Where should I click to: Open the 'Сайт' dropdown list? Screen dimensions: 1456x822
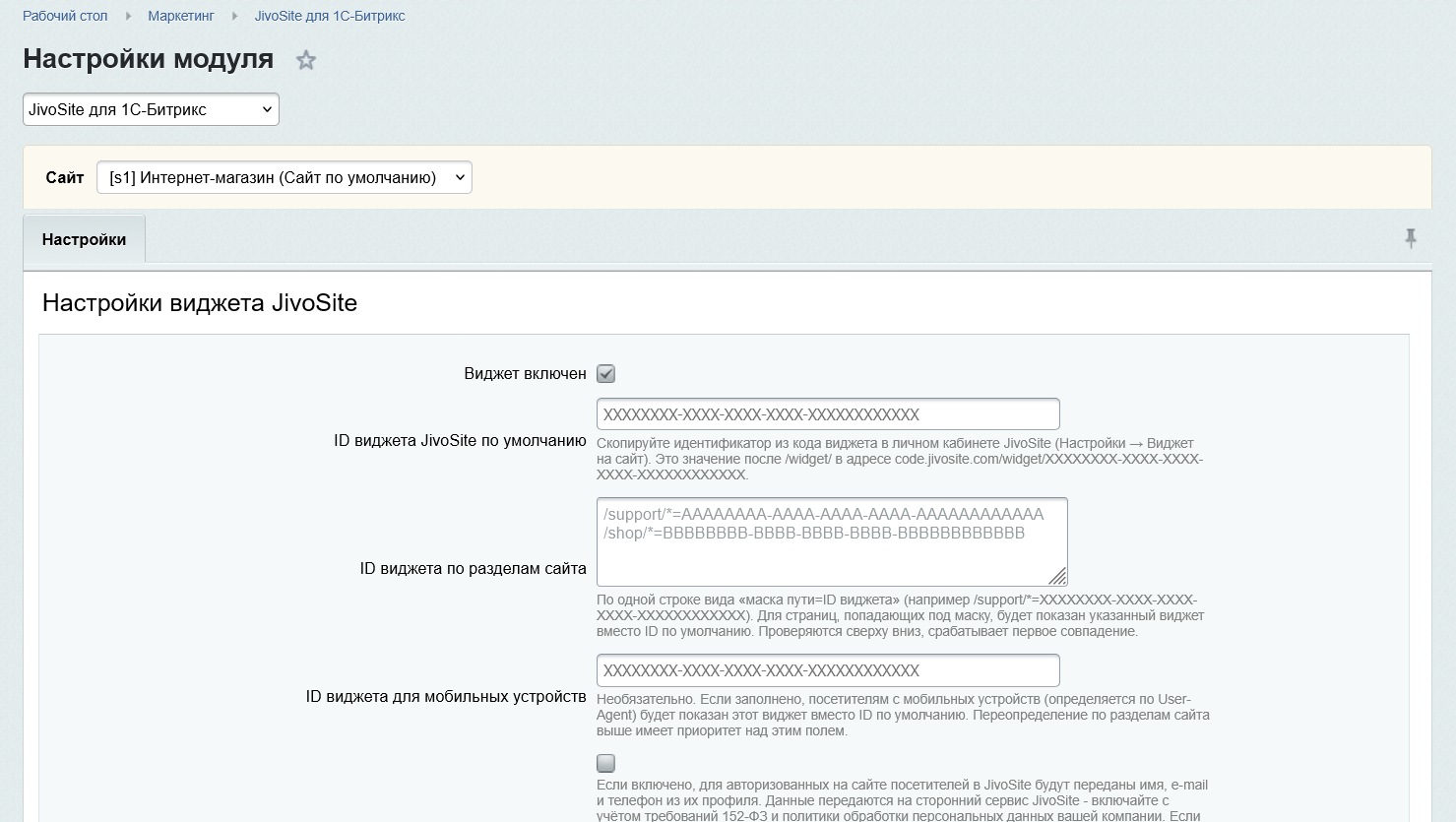click(x=285, y=177)
